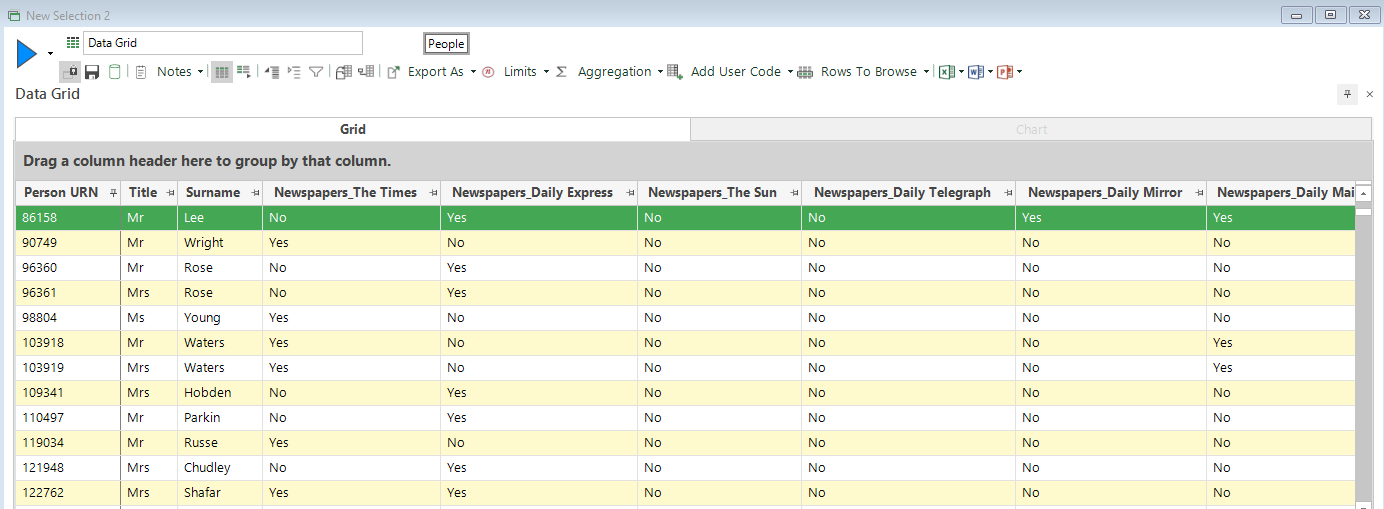
Task: Open the Word export dropdown arrow
Action: pos(990,72)
